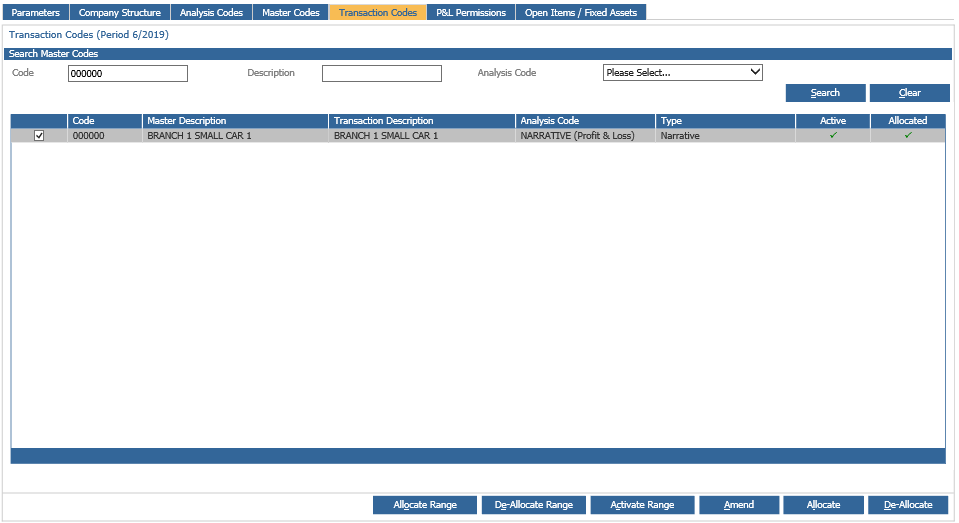Click the Amend button

pyautogui.click(x=739, y=505)
